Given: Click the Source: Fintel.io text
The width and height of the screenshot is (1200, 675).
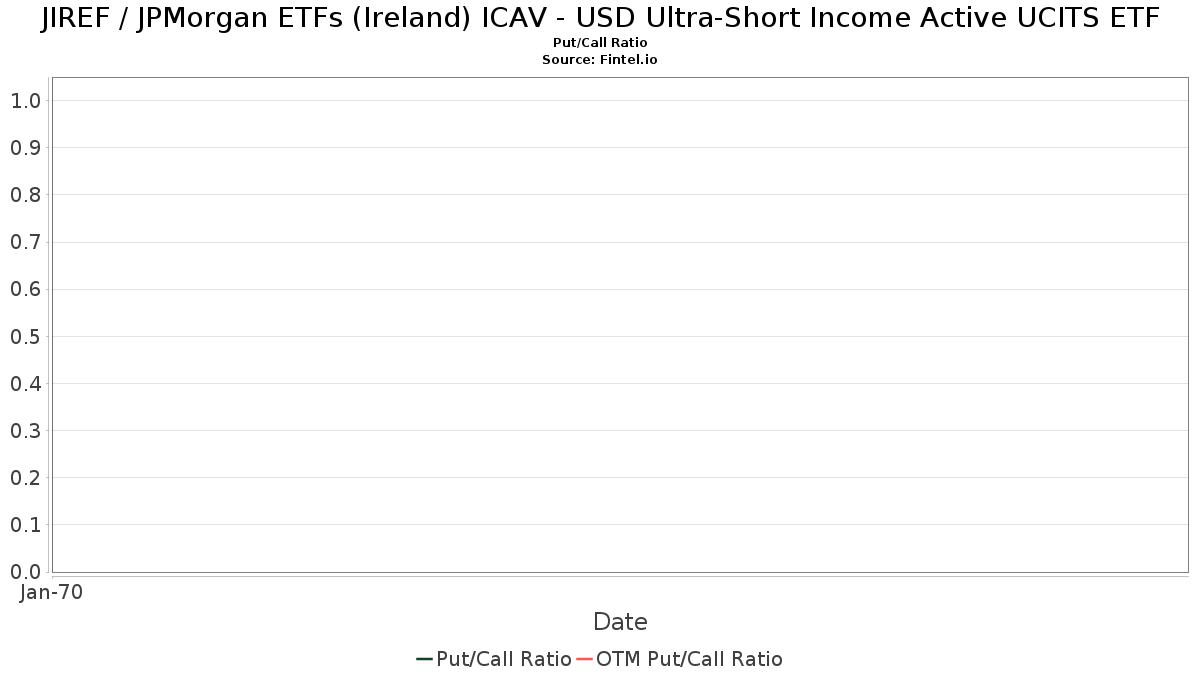Looking at the screenshot, I should (x=600, y=60).
